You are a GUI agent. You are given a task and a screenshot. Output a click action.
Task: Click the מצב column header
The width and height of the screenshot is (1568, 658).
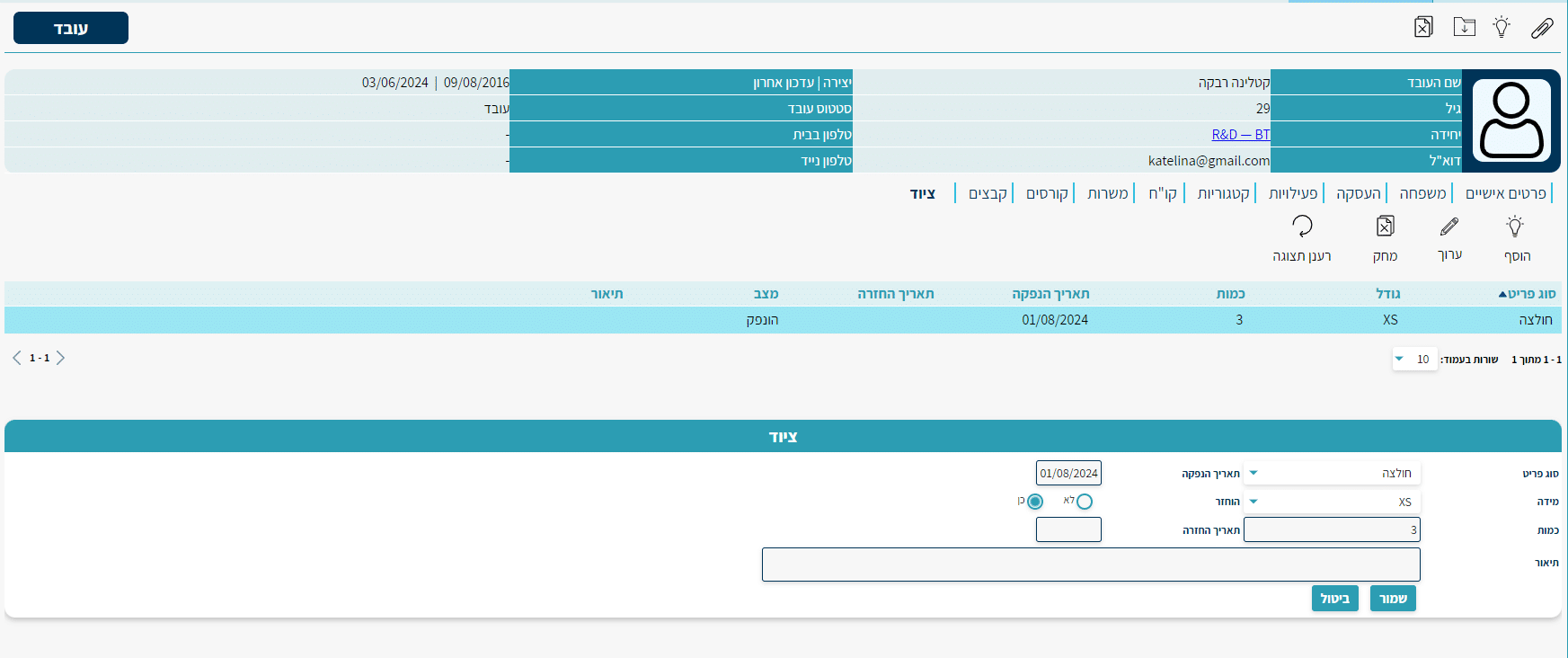coord(766,294)
